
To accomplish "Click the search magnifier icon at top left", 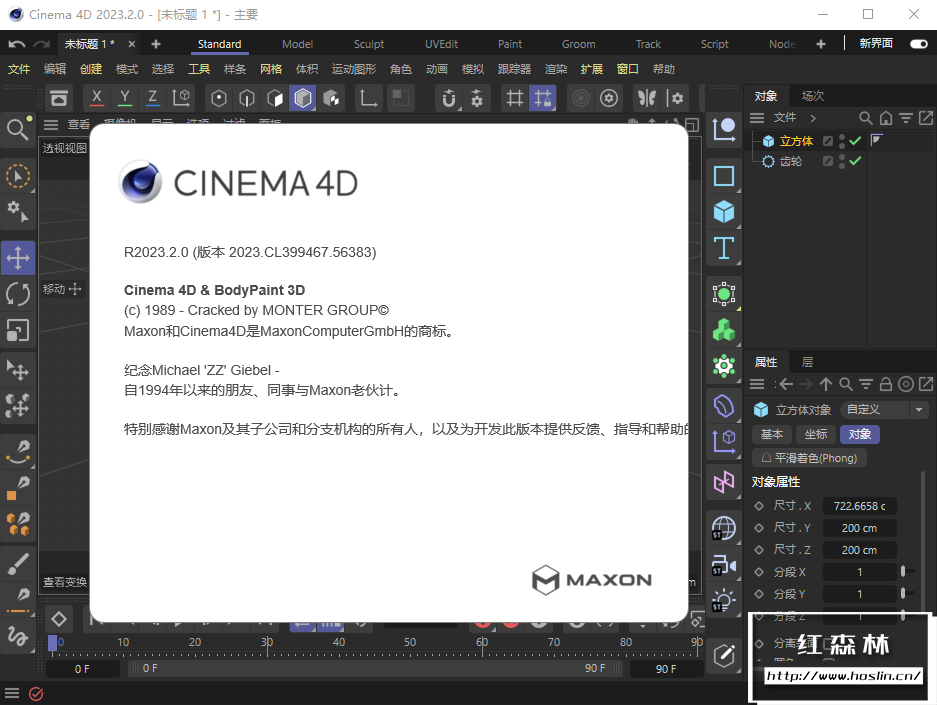I will click(18, 129).
